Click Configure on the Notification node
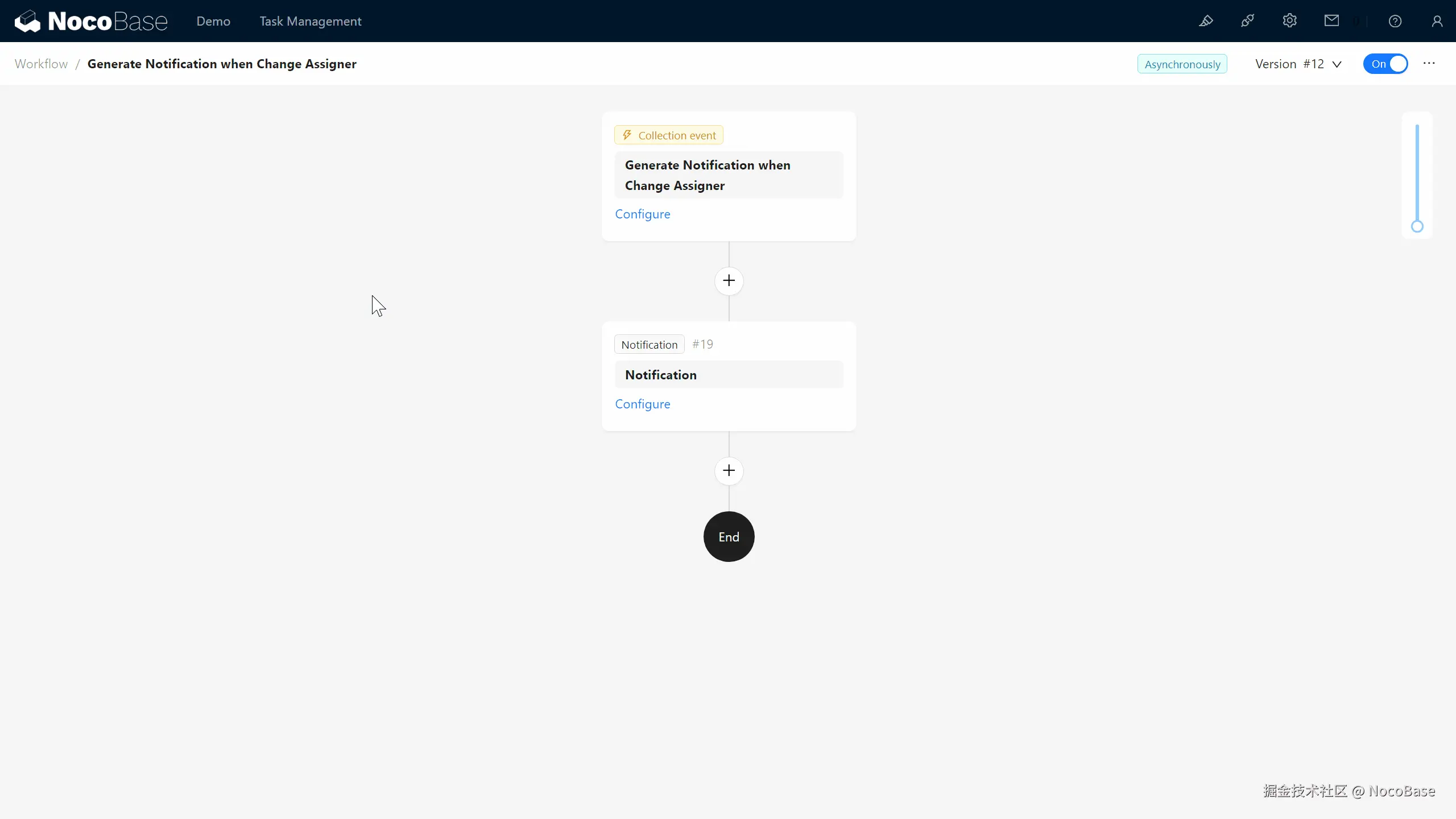 [643, 404]
